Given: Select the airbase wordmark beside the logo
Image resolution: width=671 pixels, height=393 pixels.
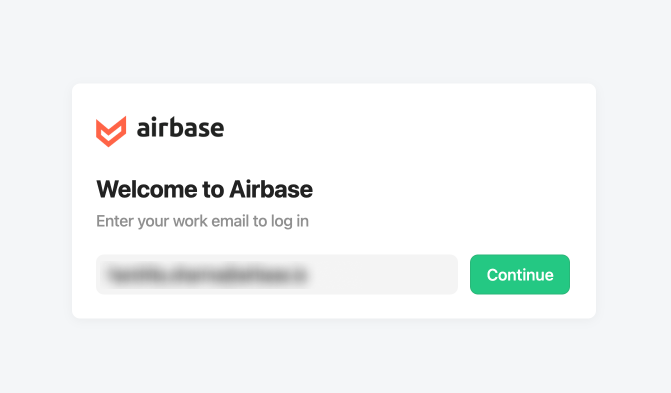Looking at the screenshot, I should pos(180,128).
